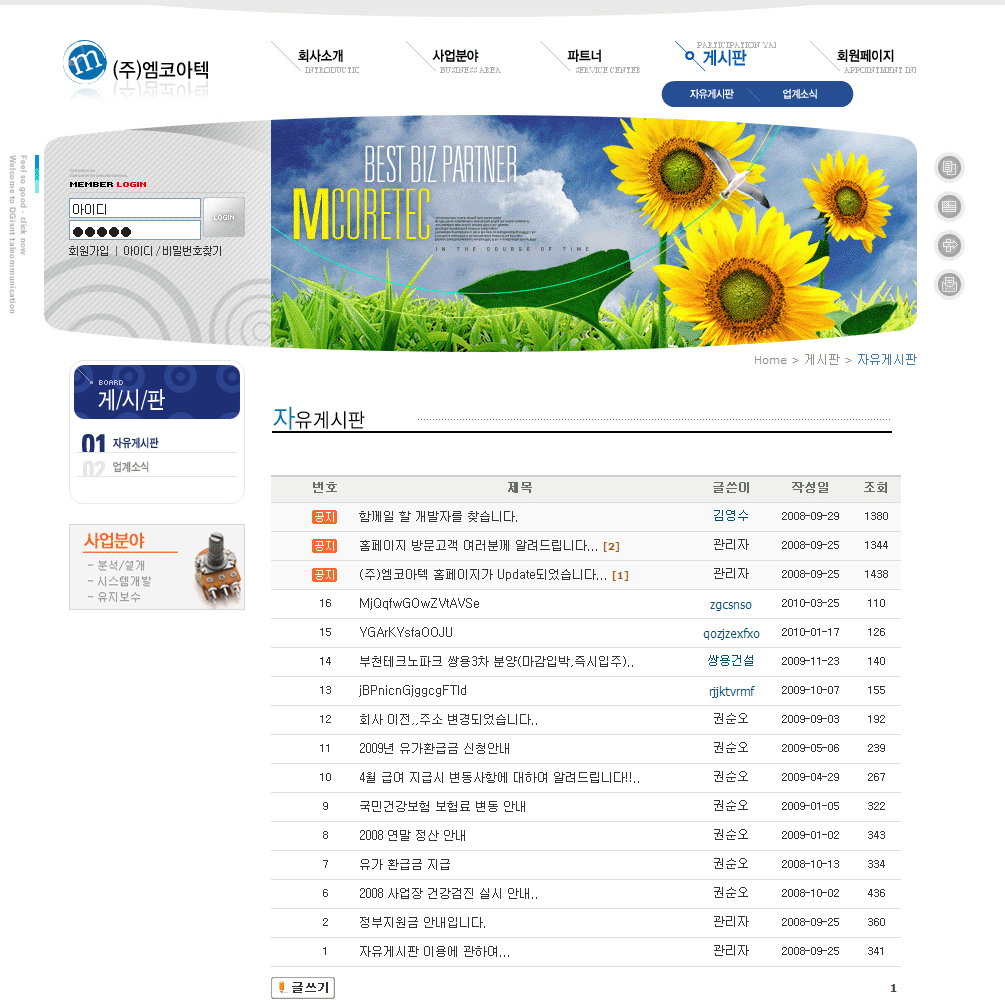Click author qozjzexfxo

tap(731, 633)
